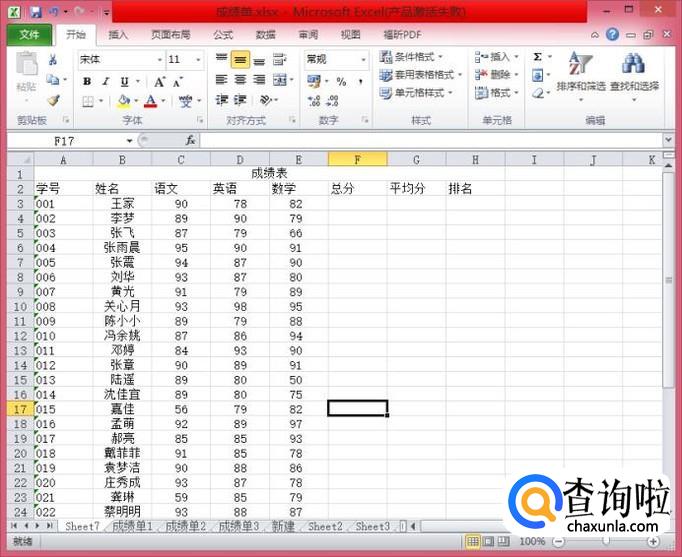Apply cell borders icon

point(88,102)
